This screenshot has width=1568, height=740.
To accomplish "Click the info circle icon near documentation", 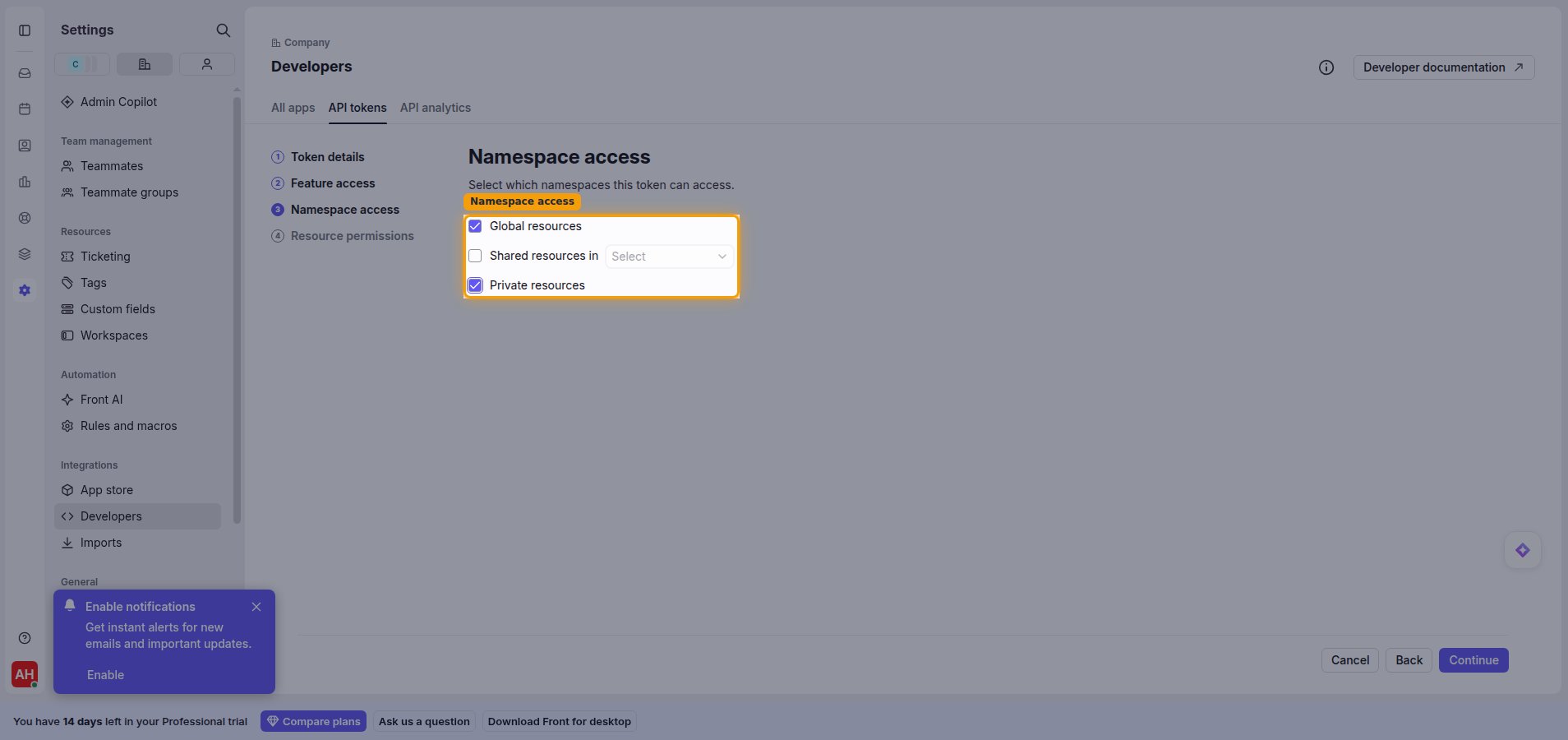I will (x=1326, y=67).
